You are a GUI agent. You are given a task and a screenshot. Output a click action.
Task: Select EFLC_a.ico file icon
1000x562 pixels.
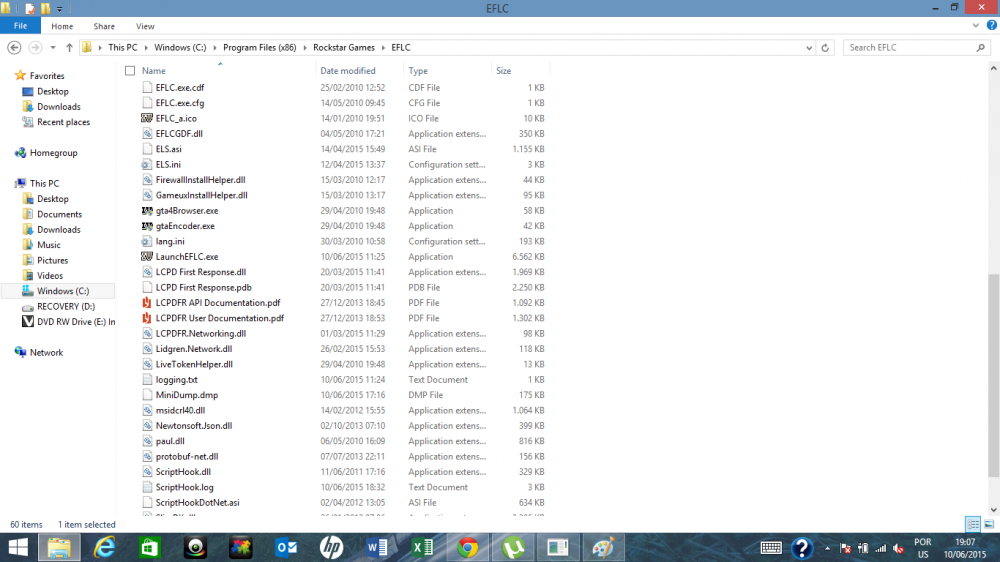[x=147, y=118]
